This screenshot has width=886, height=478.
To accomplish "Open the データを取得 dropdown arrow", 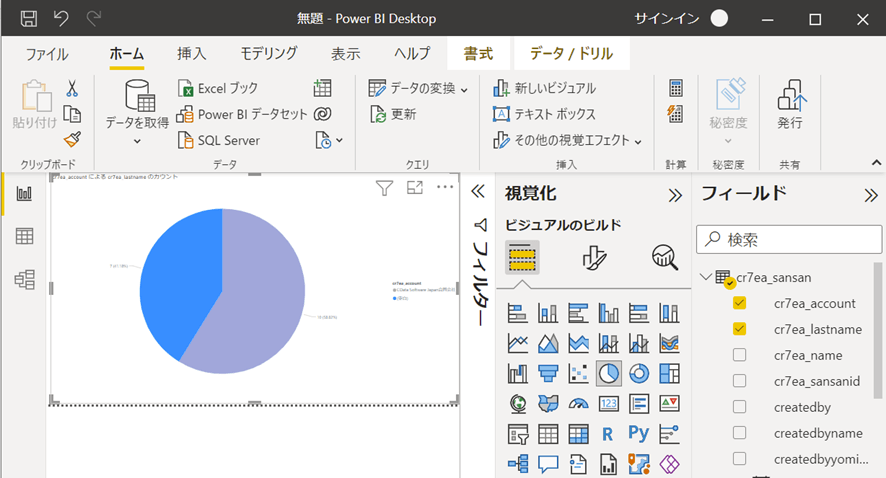I will point(137,141).
